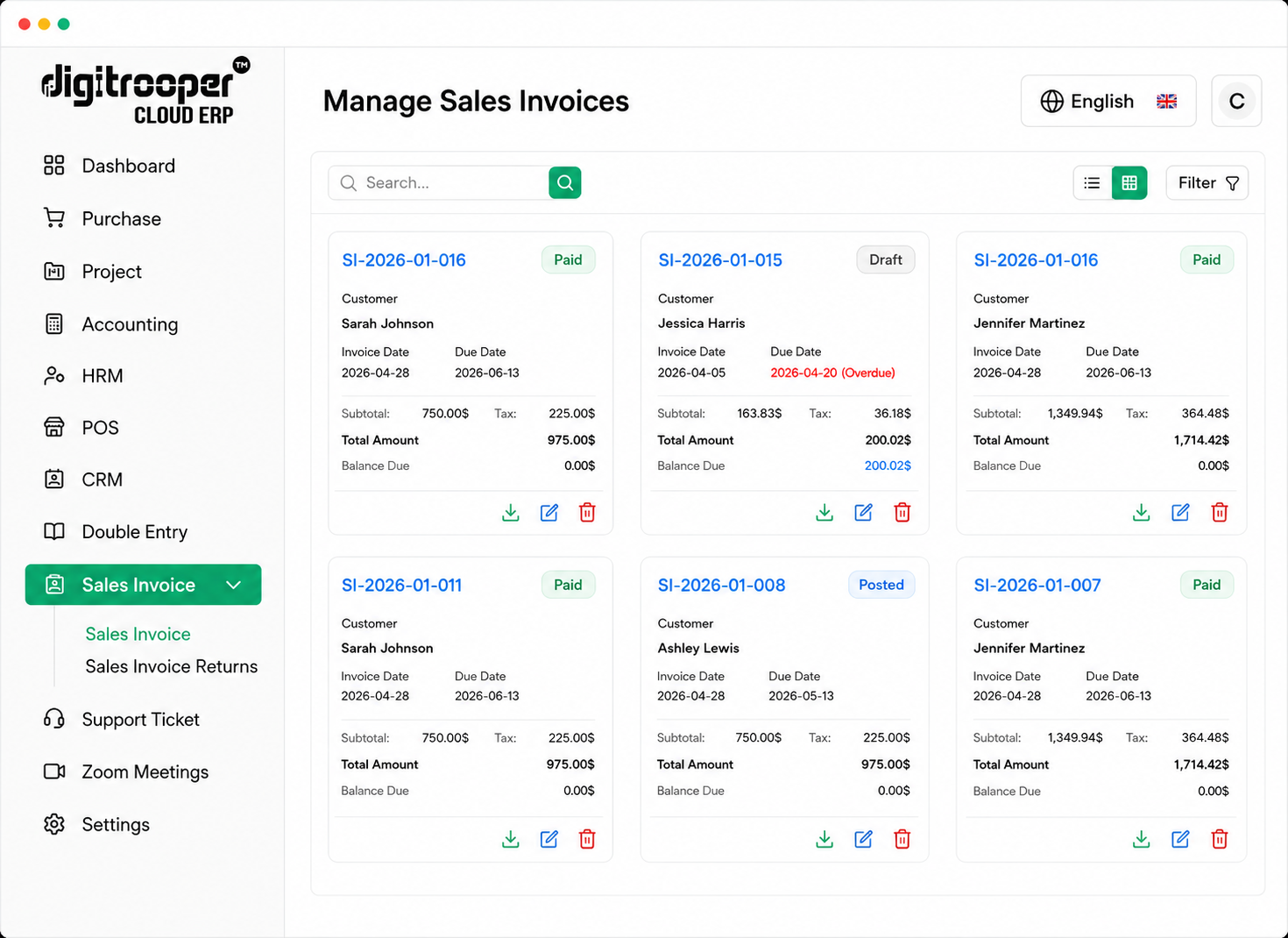Go to Dashboard in sidebar
This screenshot has width=1288, height=938.
pos(109,166)
